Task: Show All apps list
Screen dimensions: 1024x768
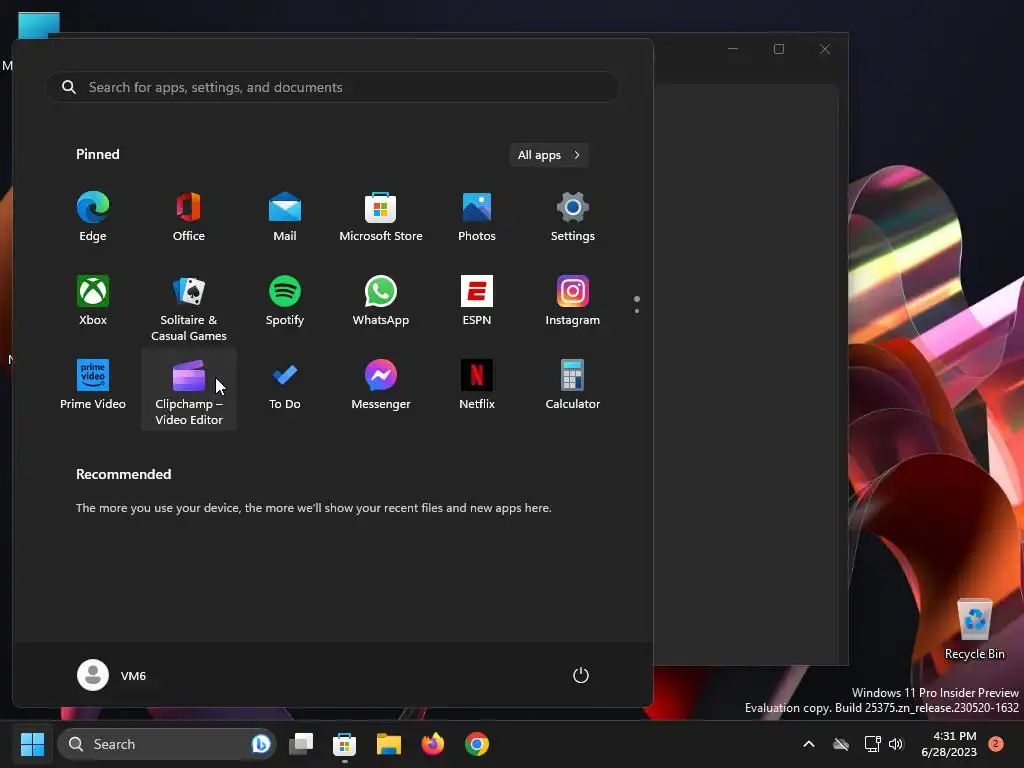Action: pyautogui.click(x=549, y=155)
